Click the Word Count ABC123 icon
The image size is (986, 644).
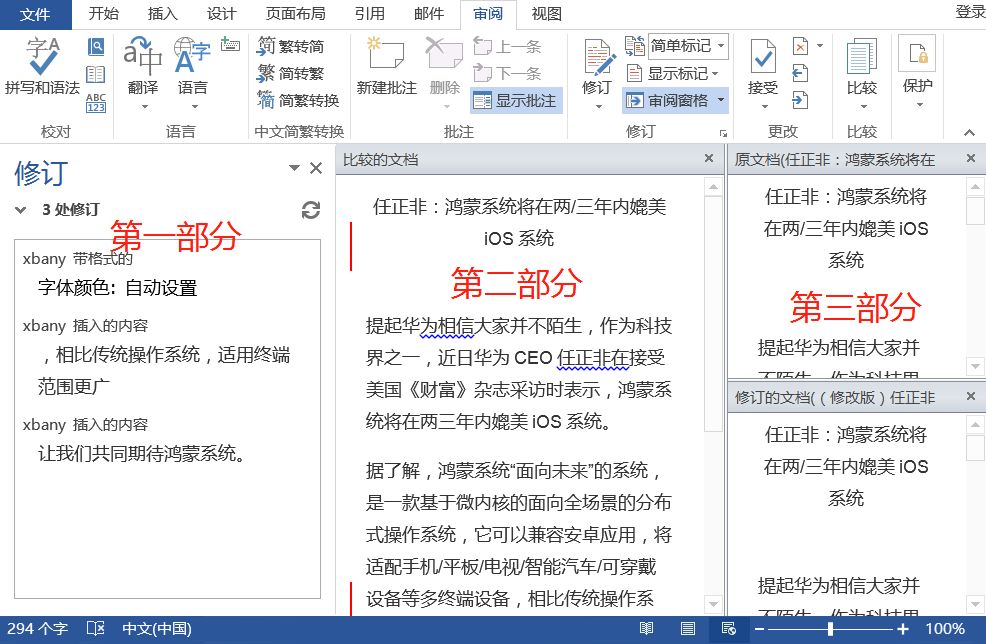point(96,103)
